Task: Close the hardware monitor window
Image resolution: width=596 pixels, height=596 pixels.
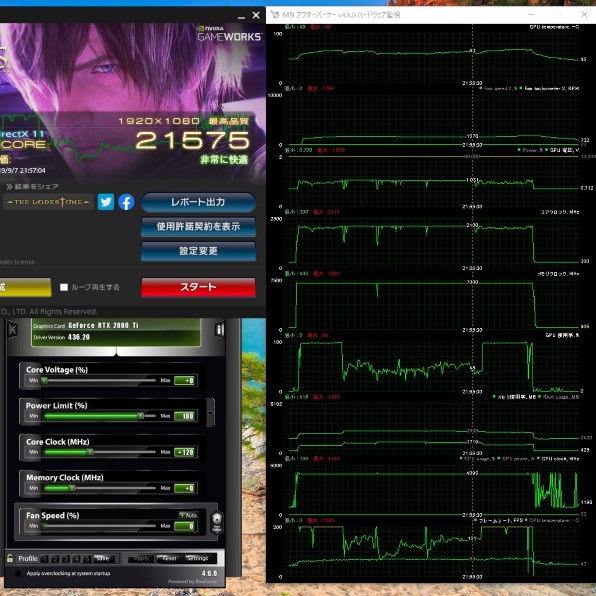Action: click(584, 14)
